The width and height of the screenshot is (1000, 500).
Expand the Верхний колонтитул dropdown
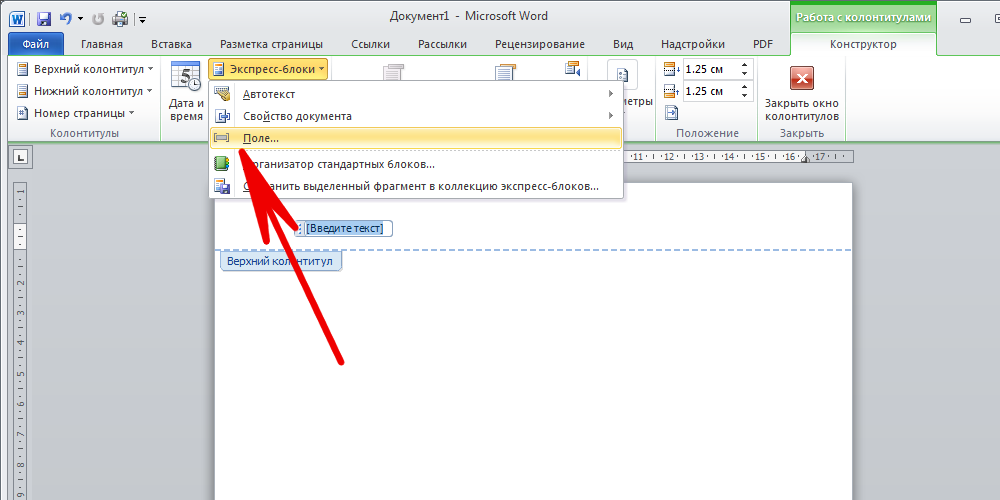[85, 69]
